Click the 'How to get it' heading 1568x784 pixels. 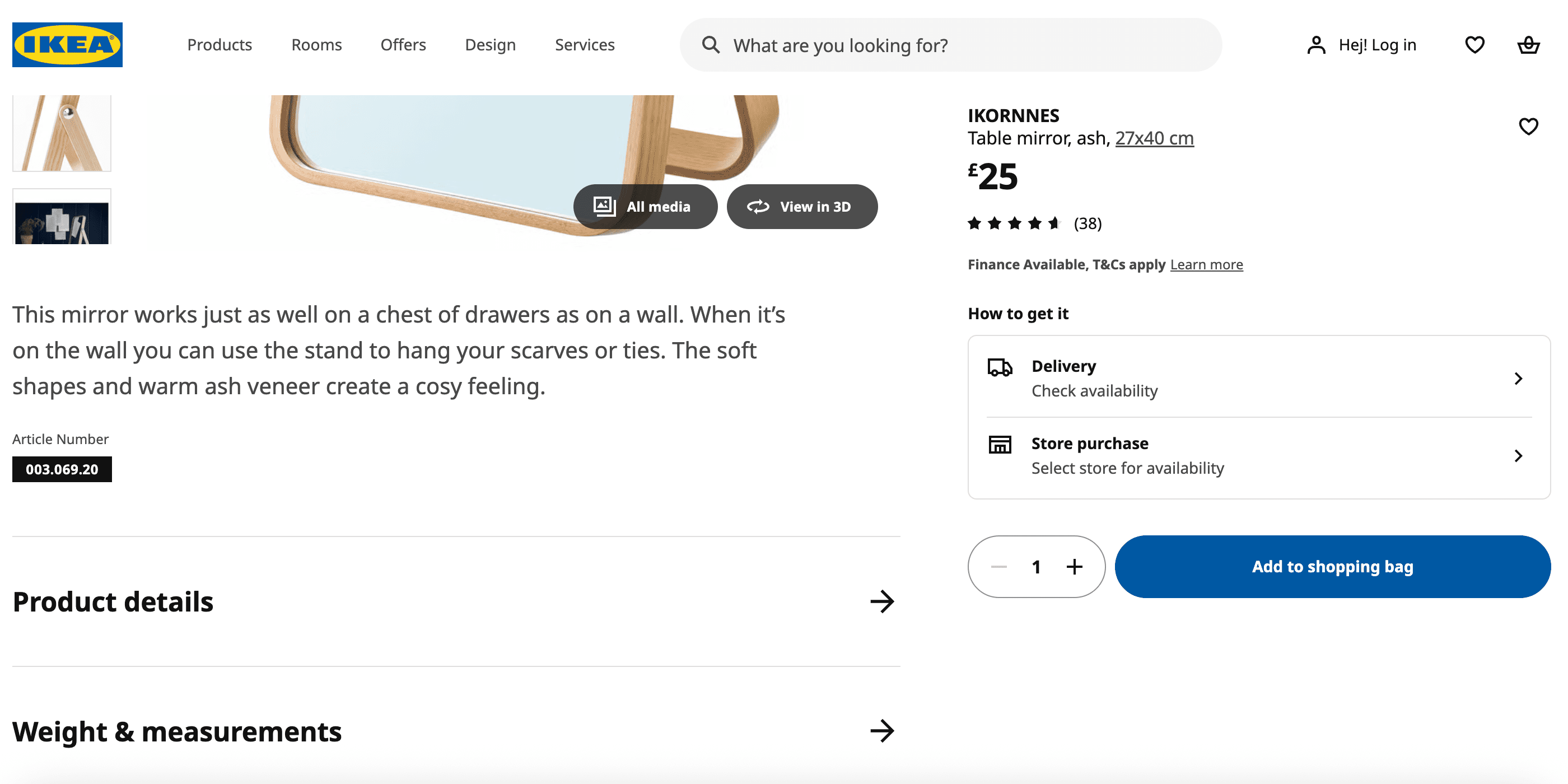(1018, 314)
